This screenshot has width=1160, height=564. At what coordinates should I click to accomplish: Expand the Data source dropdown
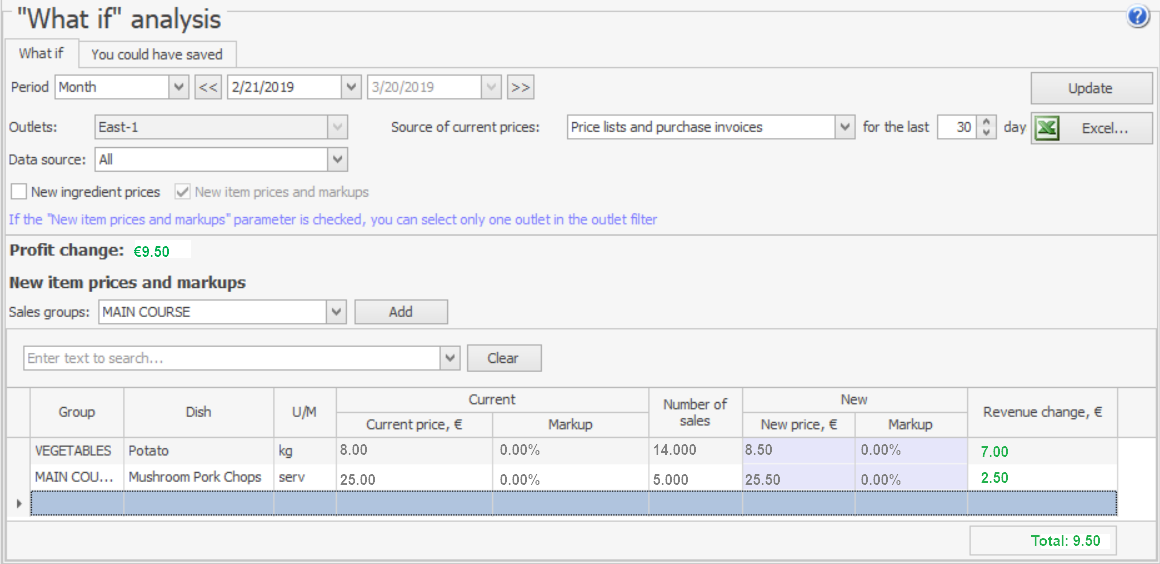[337, 159]
